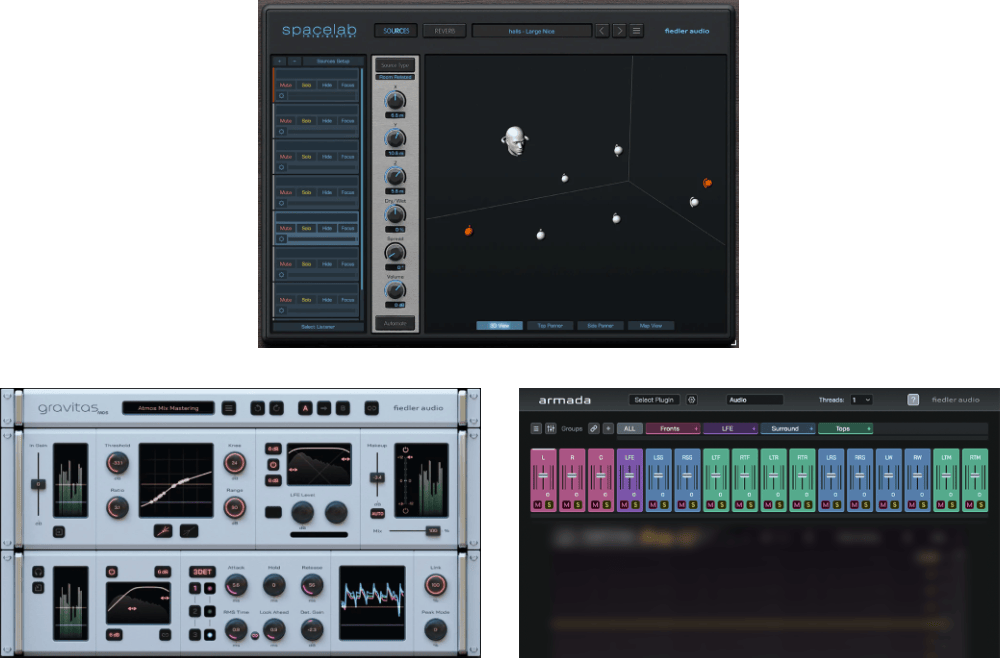Click Gravitas In Gain fader
The image size is (1000, 658).
(x=38, y=485)
